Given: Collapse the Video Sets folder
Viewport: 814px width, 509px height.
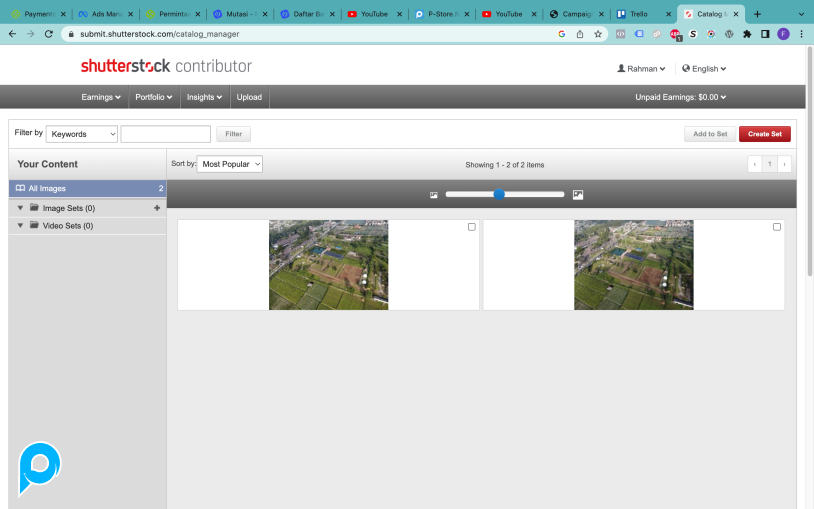Looking at the screenshot, I should click(20, 226).
